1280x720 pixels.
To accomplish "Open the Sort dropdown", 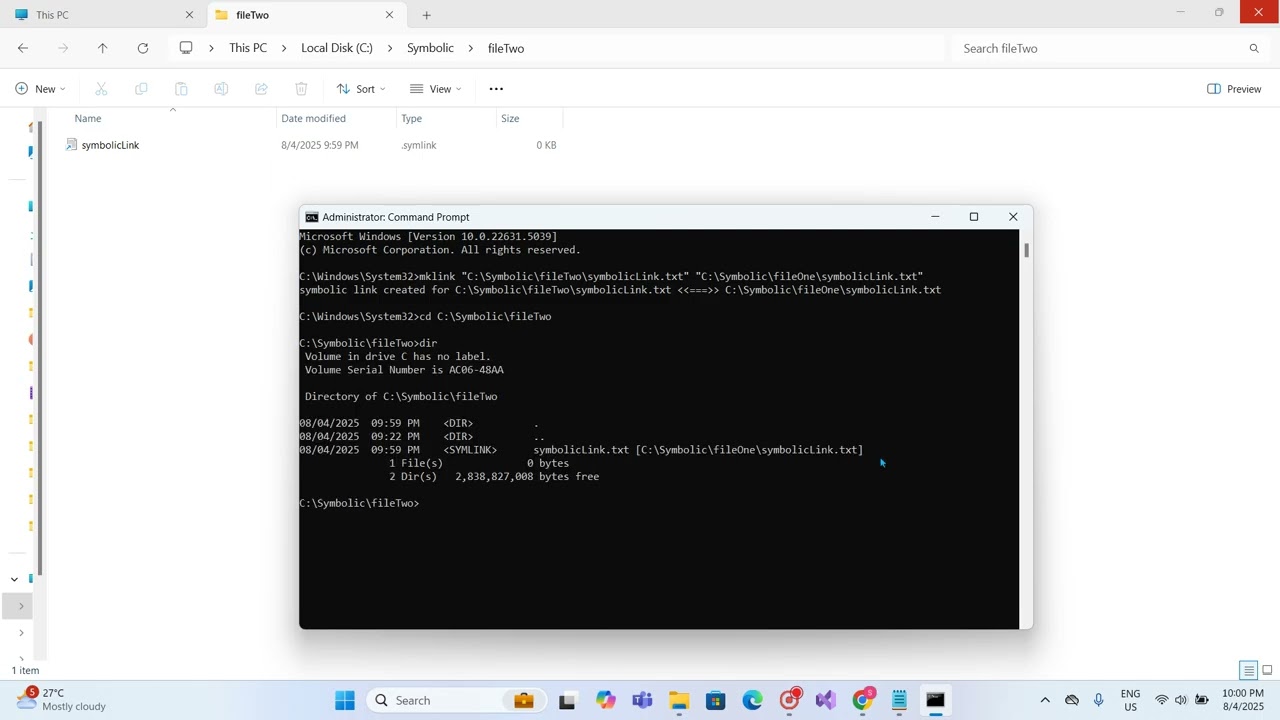I will [361, 89].
